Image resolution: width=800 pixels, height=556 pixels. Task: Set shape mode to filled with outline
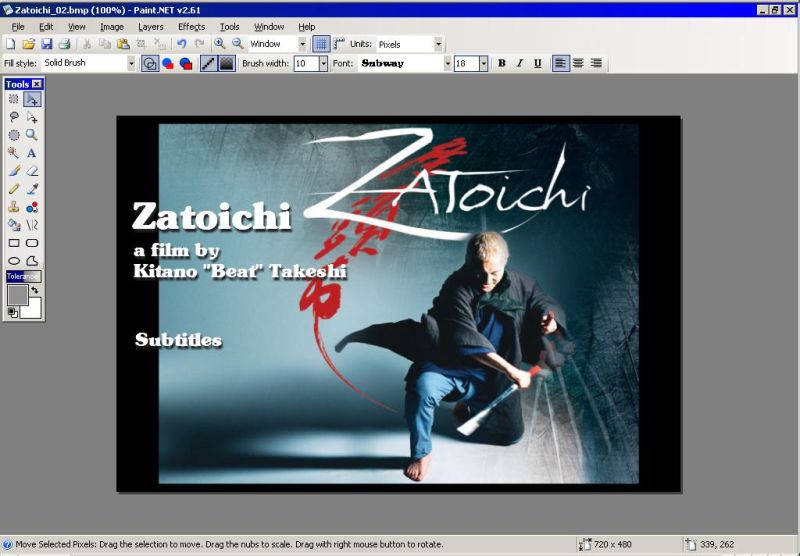(x=186, y=63)
